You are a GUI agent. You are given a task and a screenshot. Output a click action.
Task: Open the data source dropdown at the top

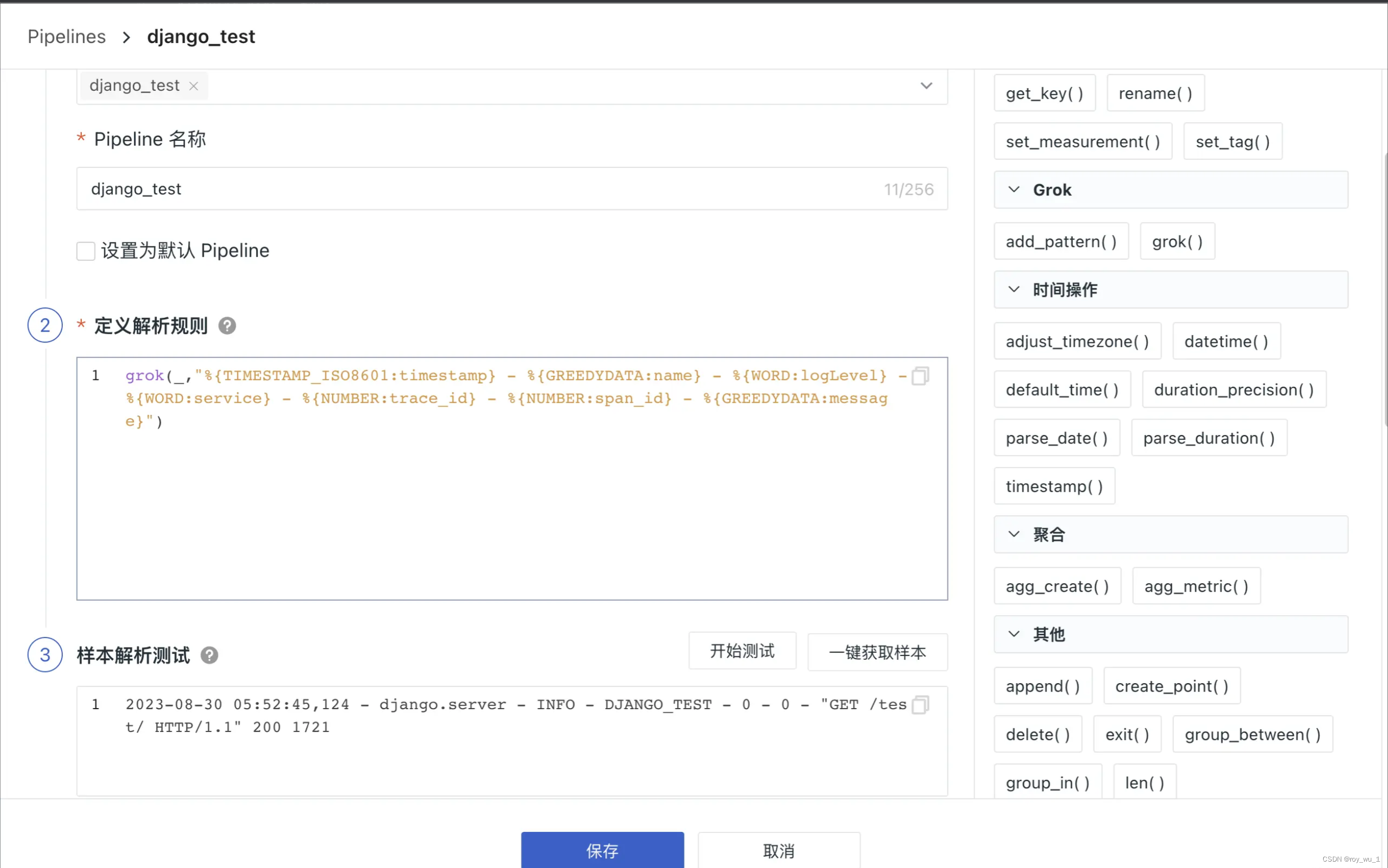[x=925, y=86]
